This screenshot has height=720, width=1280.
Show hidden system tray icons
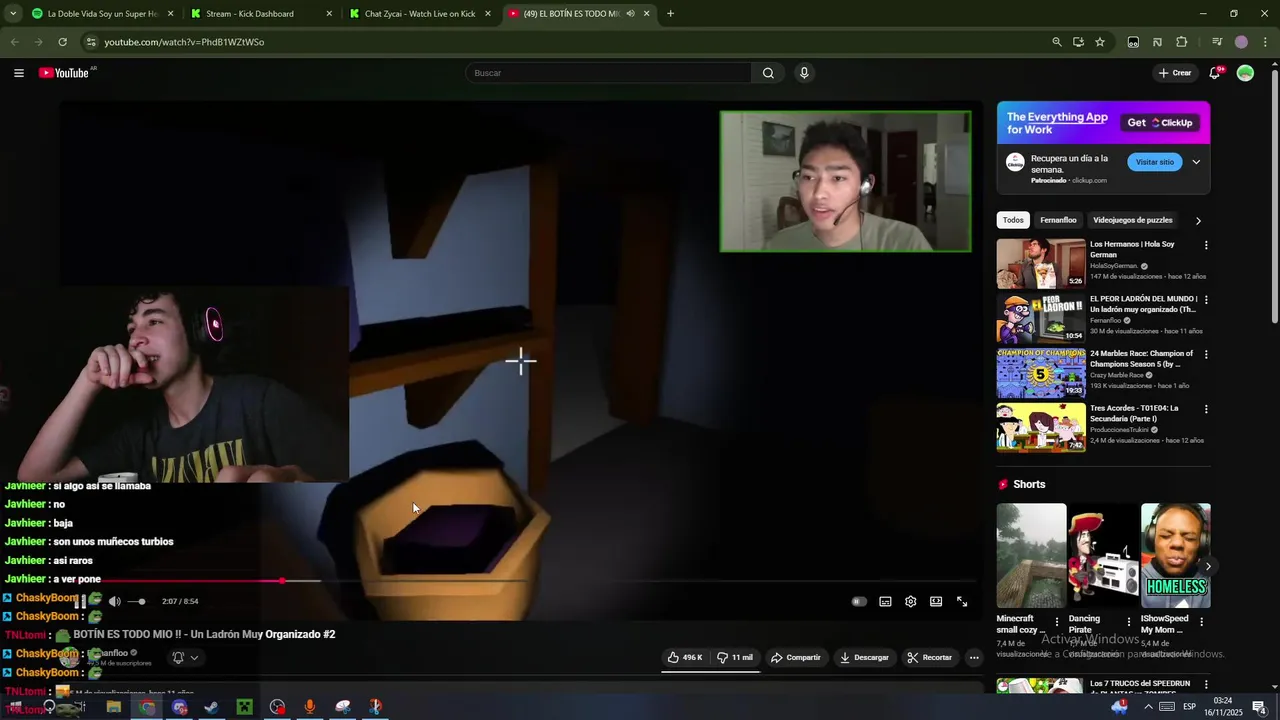pyautogui.click(x=1147, y=706)
